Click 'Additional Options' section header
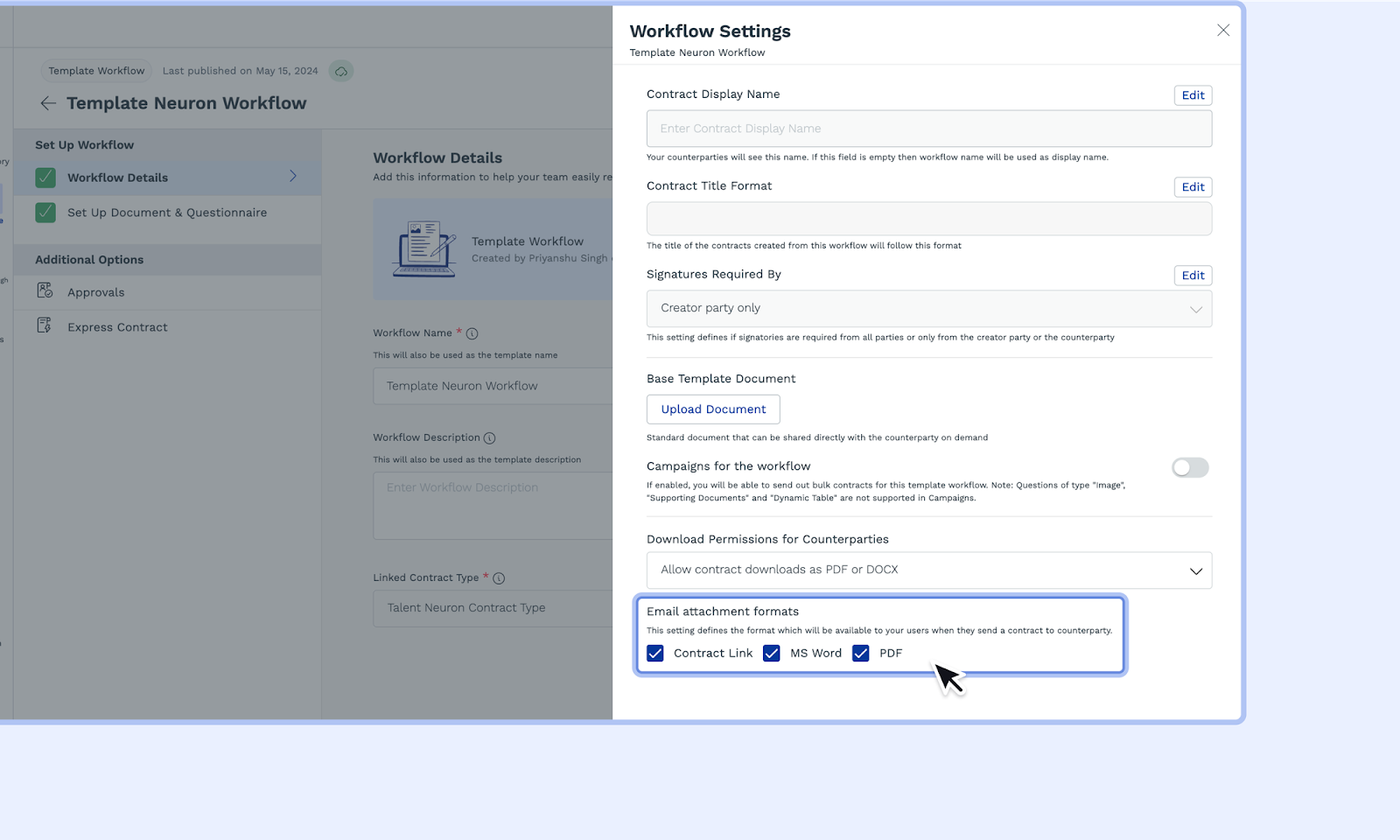Screen dimensions: 1400x840 tap(89, 260)
